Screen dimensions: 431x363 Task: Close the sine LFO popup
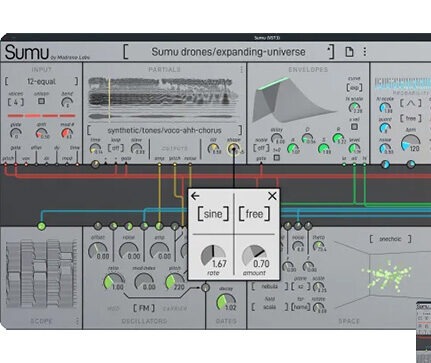(x=272, y=196)
